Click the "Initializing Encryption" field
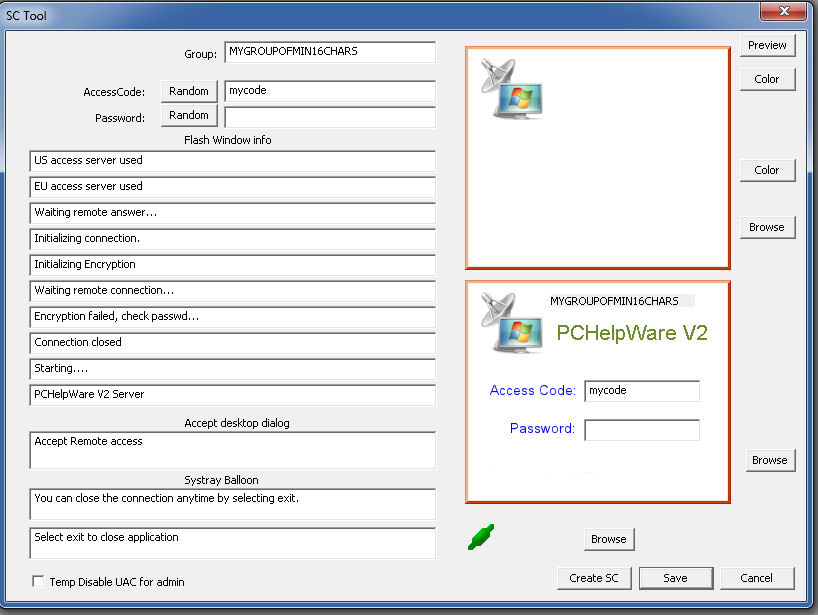The image size is (818, 615). click(232, 265)
